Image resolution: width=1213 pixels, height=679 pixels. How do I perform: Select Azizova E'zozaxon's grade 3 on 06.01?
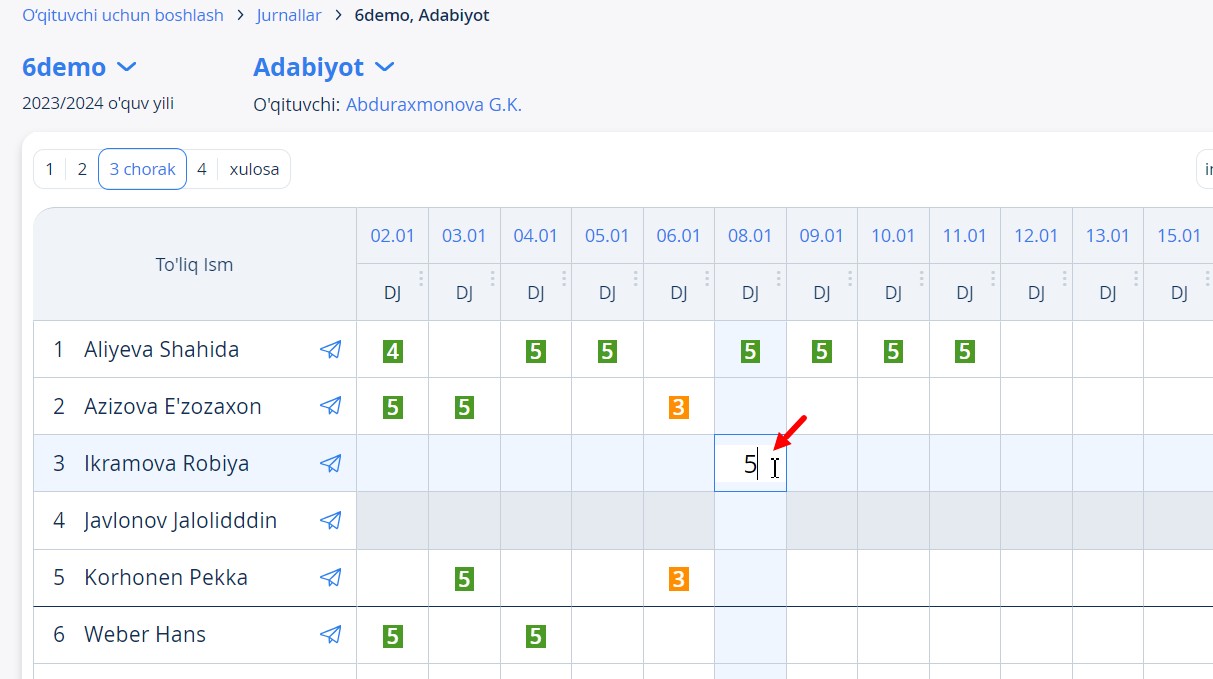pos(679,408)
